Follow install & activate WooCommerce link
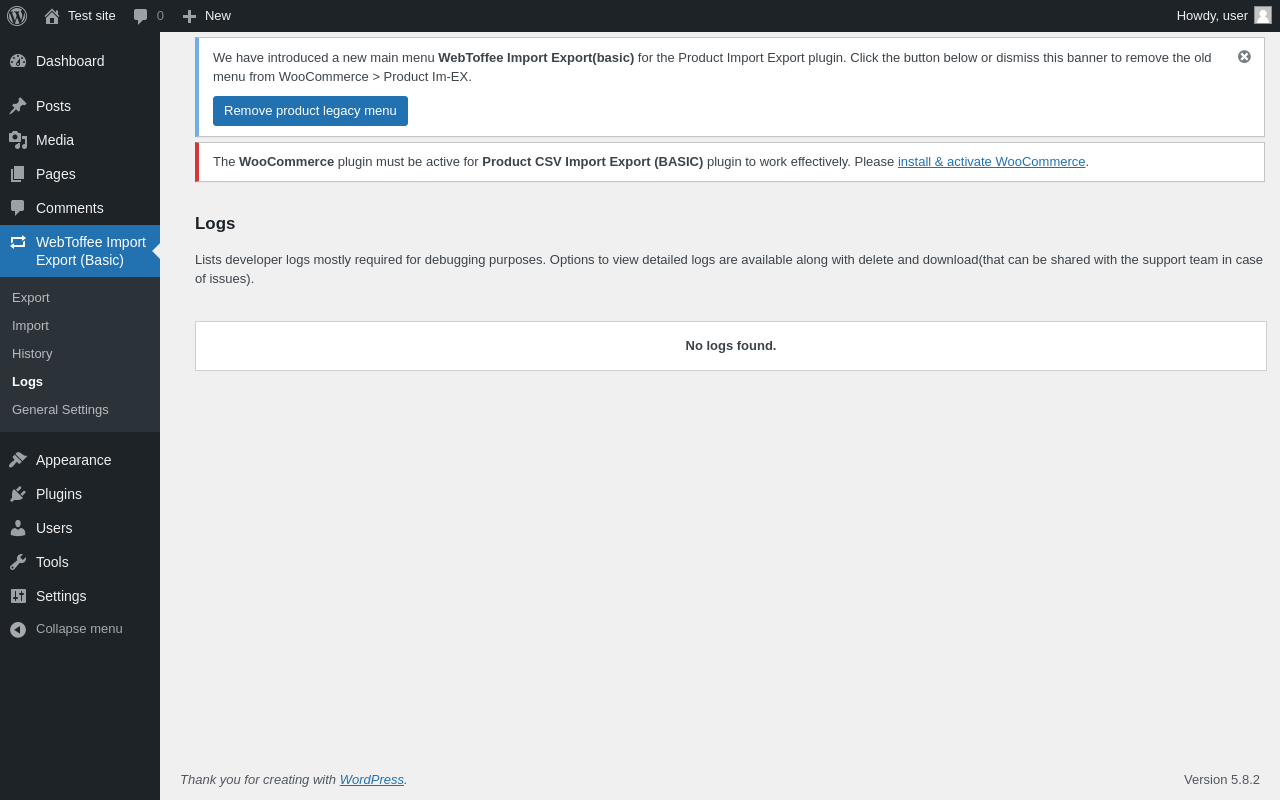This screenshot has height=800, width=1280. tap(991, 162)
